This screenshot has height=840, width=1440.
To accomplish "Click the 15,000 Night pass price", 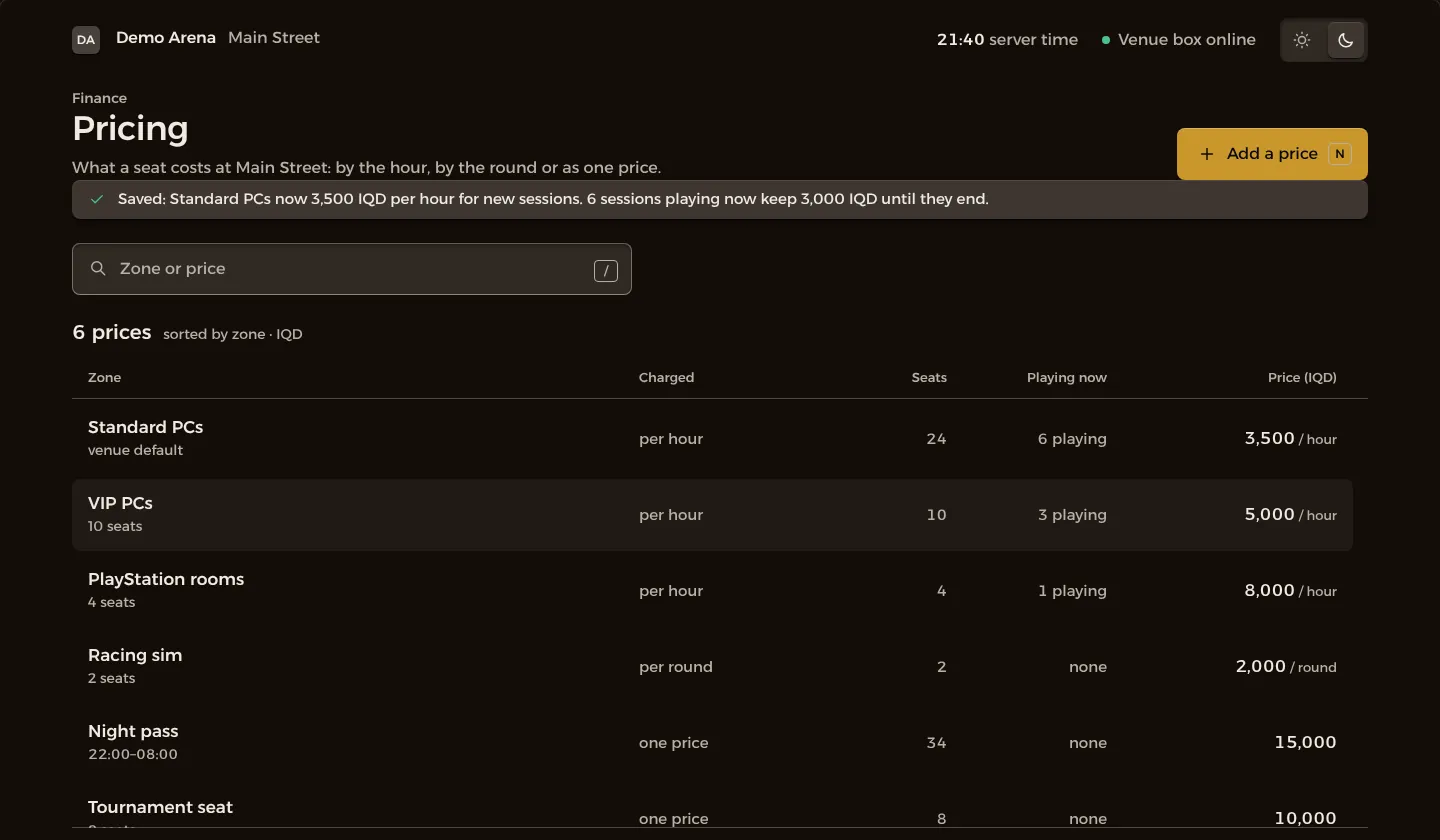I will point(1306,742).
